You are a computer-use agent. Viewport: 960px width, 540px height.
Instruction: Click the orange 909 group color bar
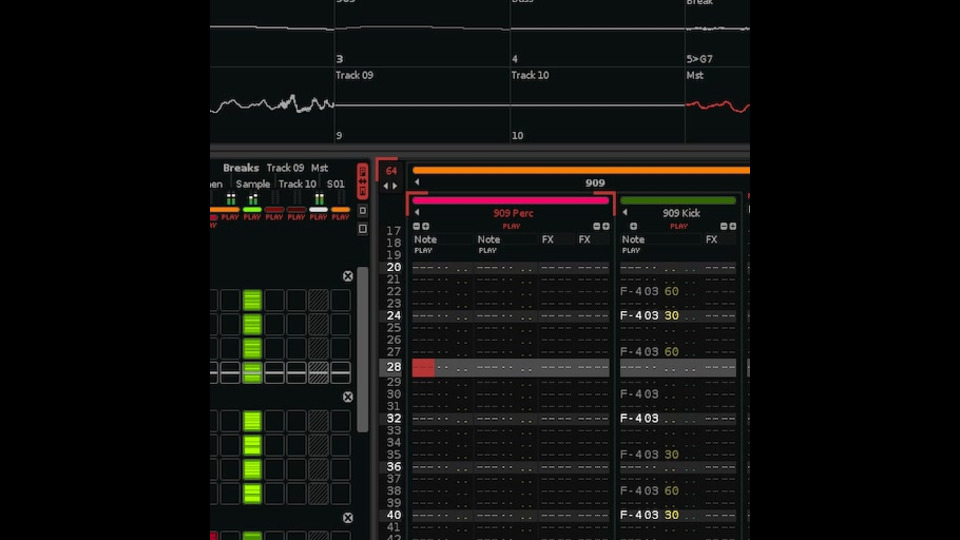point(581,170)
